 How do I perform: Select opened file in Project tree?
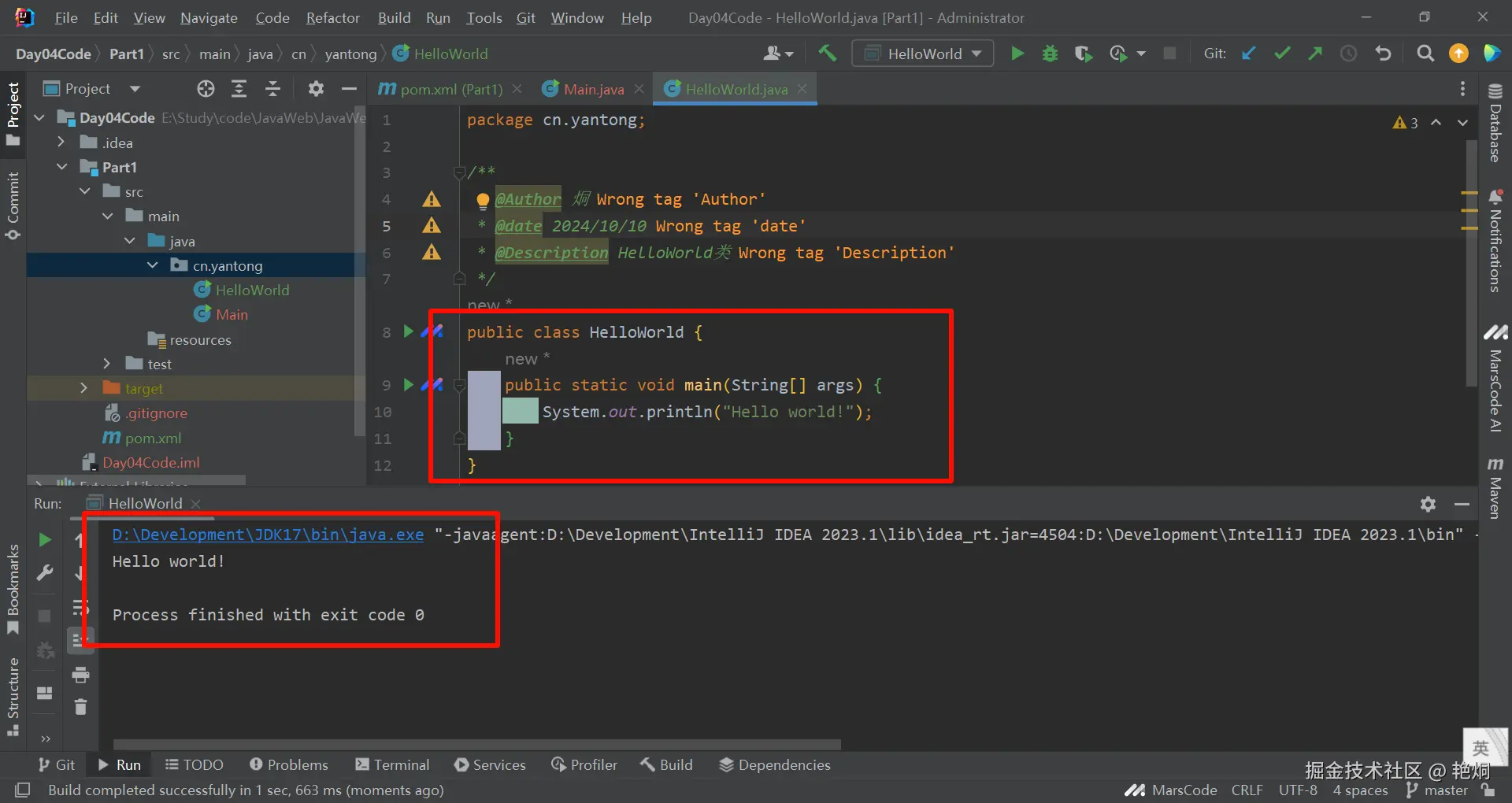(206, 89)
